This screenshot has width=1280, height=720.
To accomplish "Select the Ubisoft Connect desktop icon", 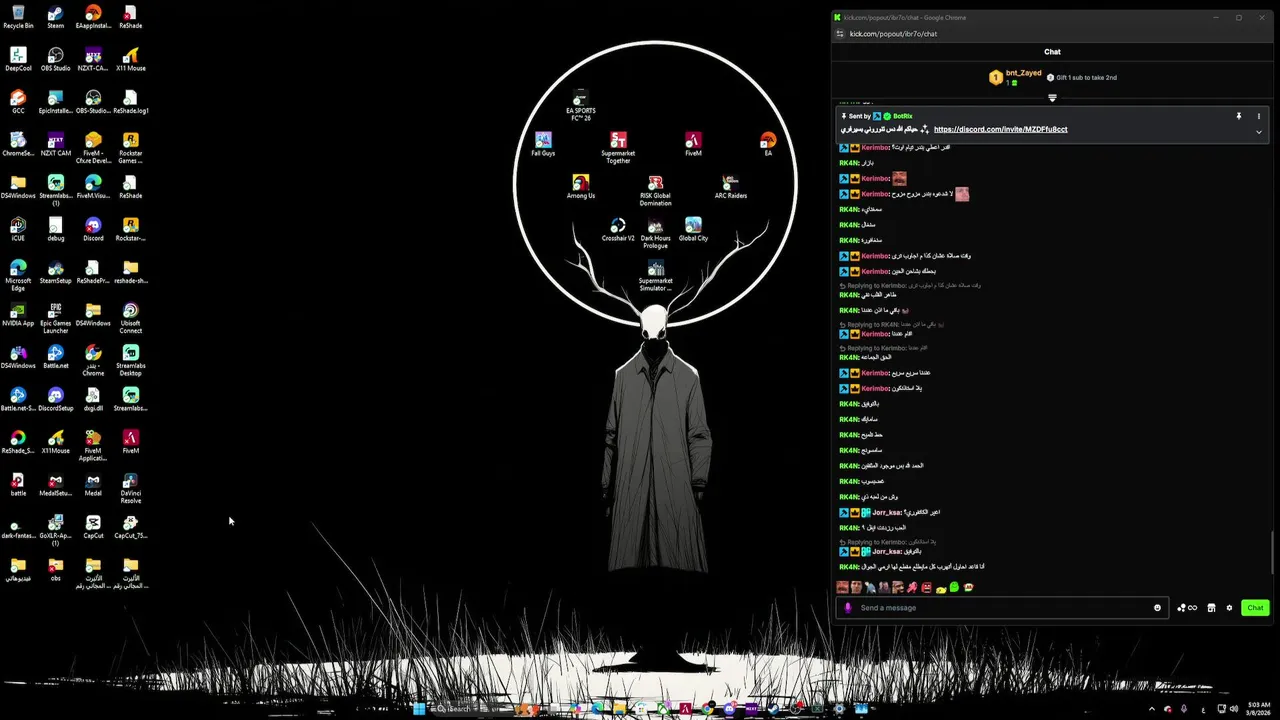I will click(x=131, y=317).
